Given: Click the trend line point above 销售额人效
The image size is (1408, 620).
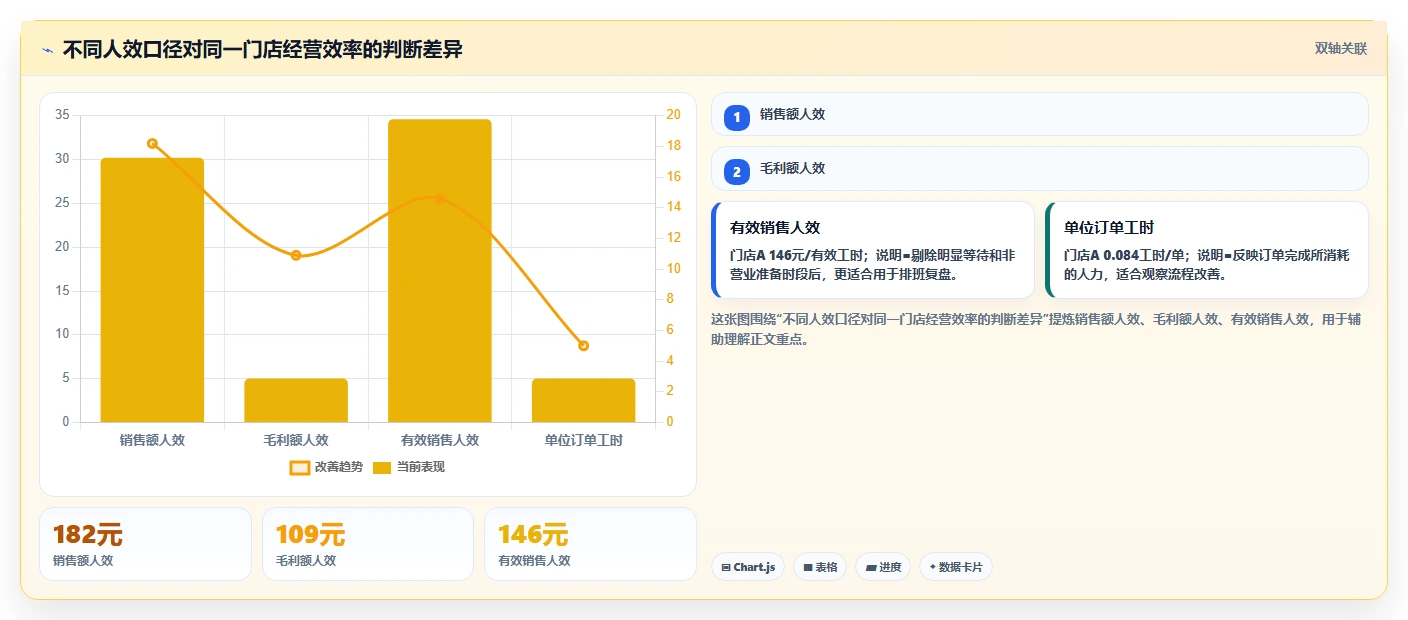Looking at the screenshot, I should tap(152, 144).
